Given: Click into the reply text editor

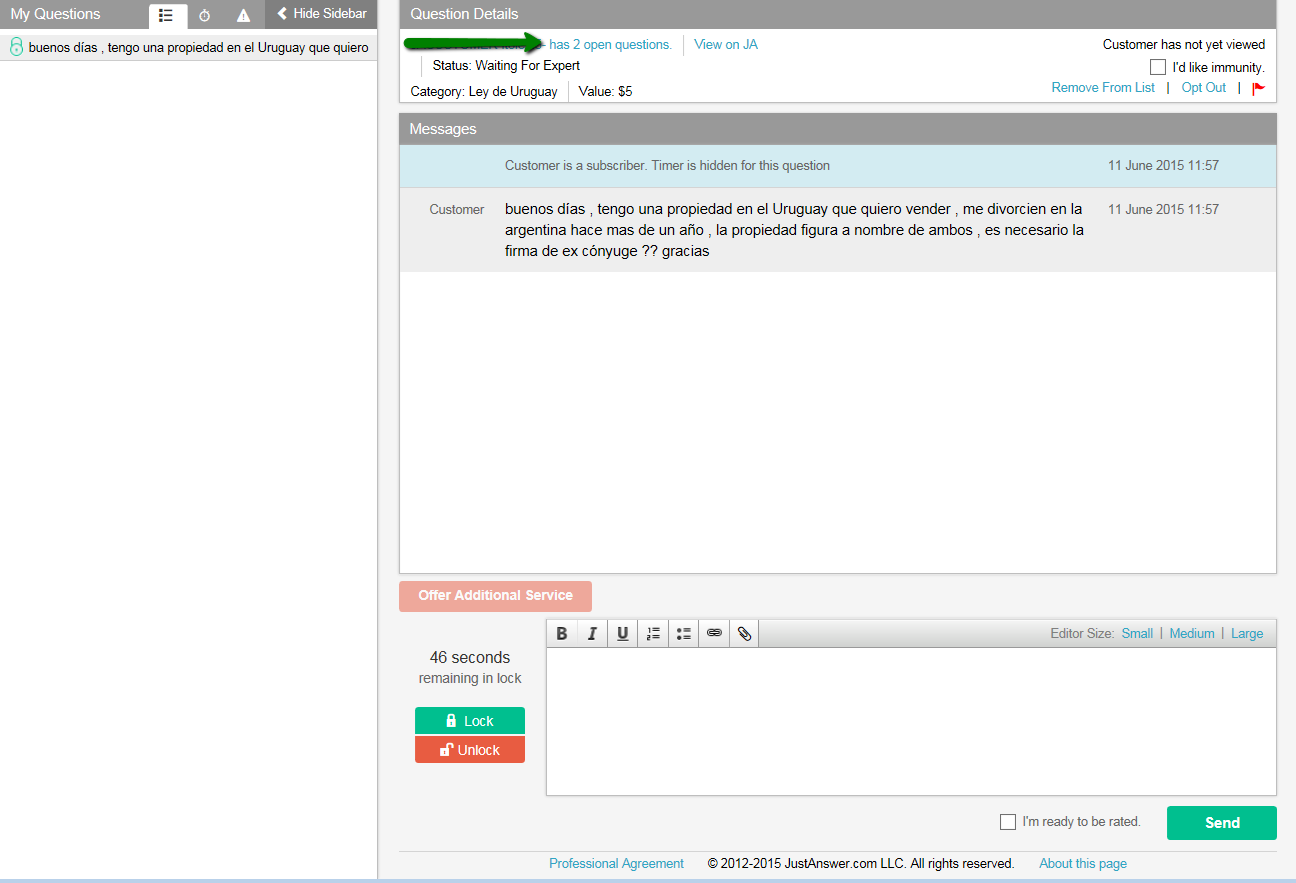Looking at the screenshot, I should click(x=910, y=721).
